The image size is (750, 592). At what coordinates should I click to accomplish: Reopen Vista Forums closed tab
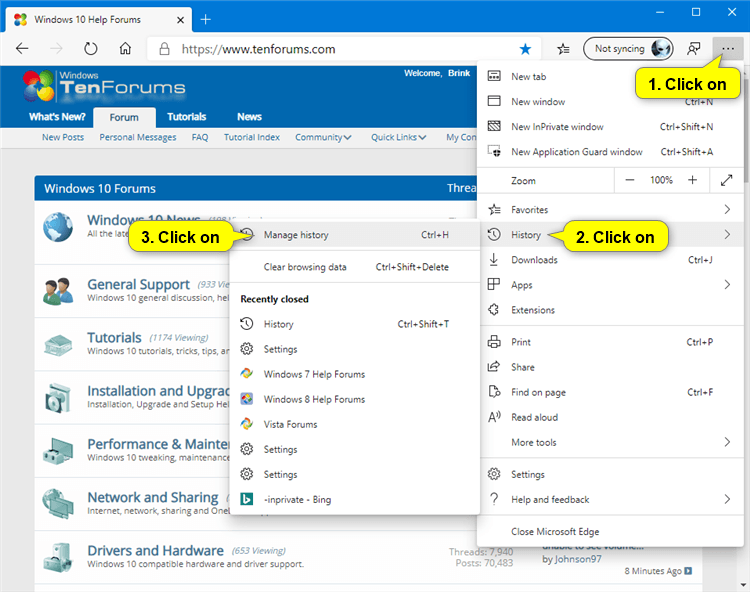355,424
